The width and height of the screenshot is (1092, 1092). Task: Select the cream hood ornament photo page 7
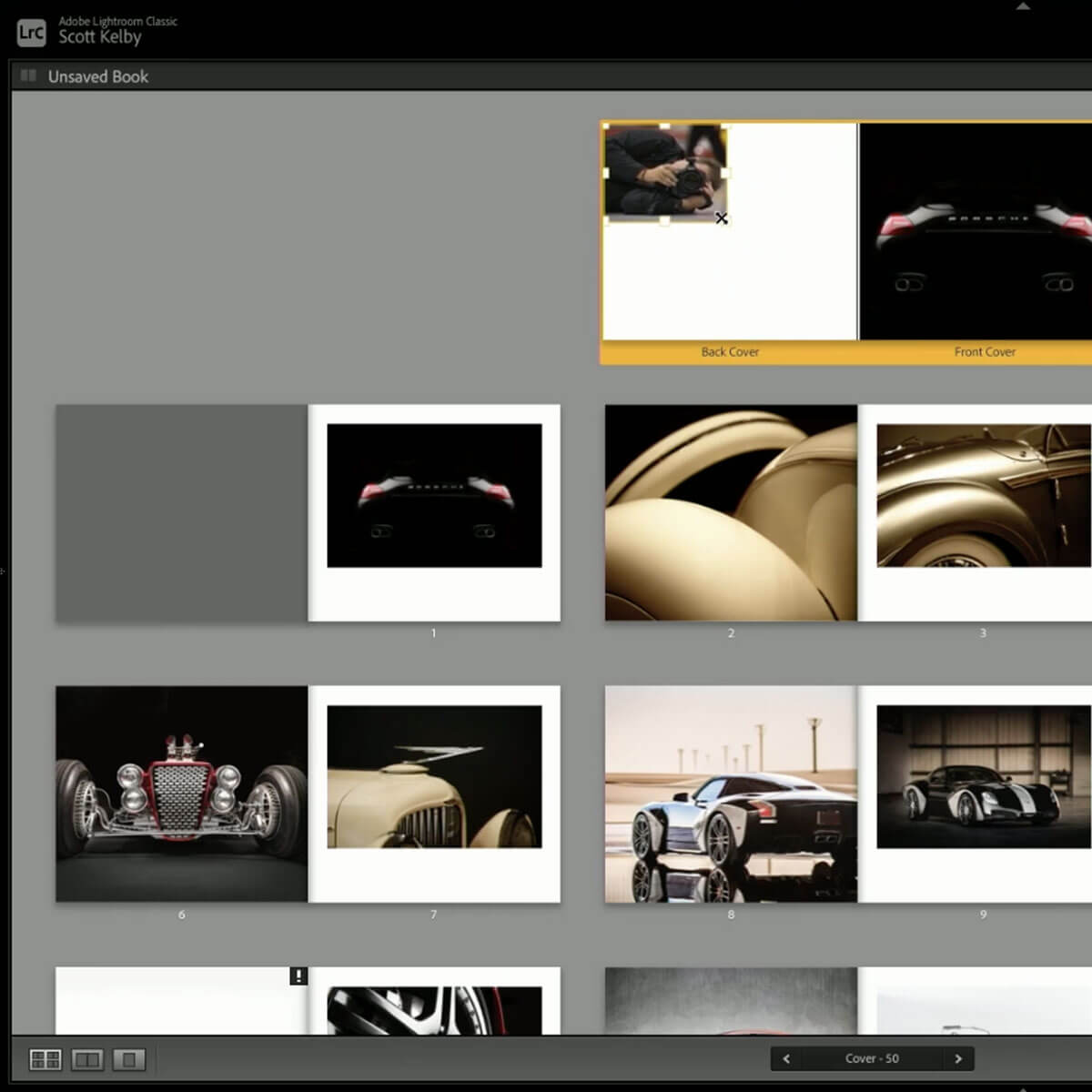tap(434, 776)
